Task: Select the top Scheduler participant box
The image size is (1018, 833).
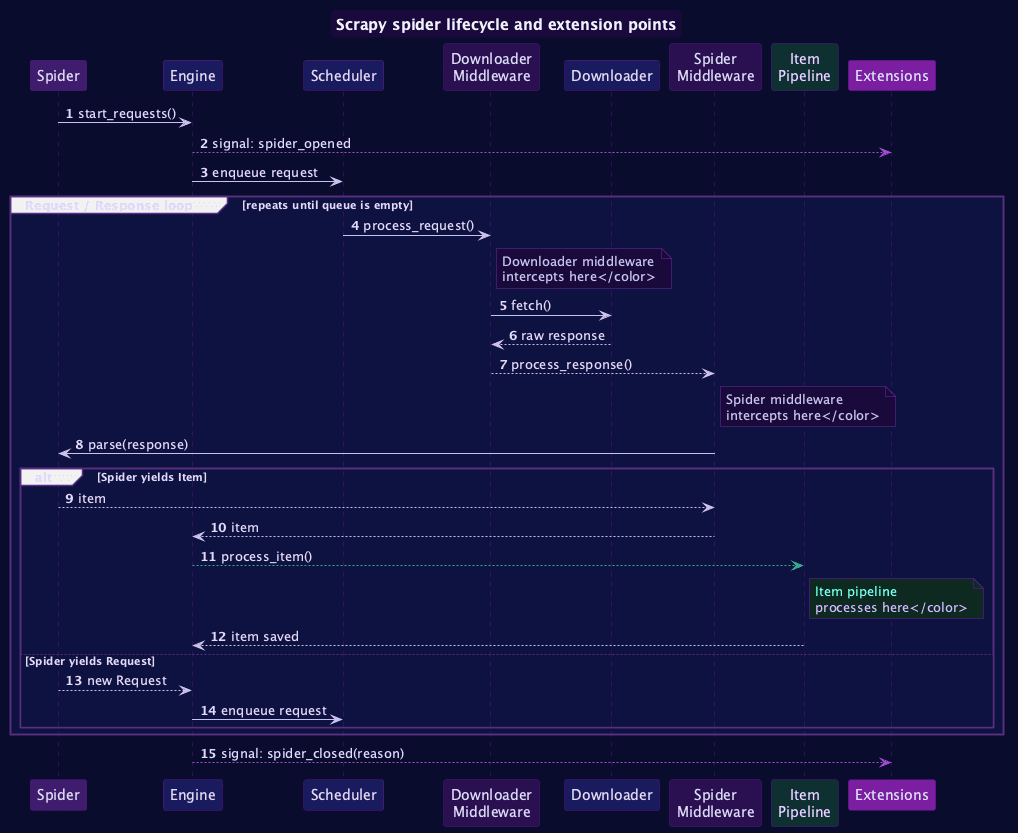Action: coord(343,75)
